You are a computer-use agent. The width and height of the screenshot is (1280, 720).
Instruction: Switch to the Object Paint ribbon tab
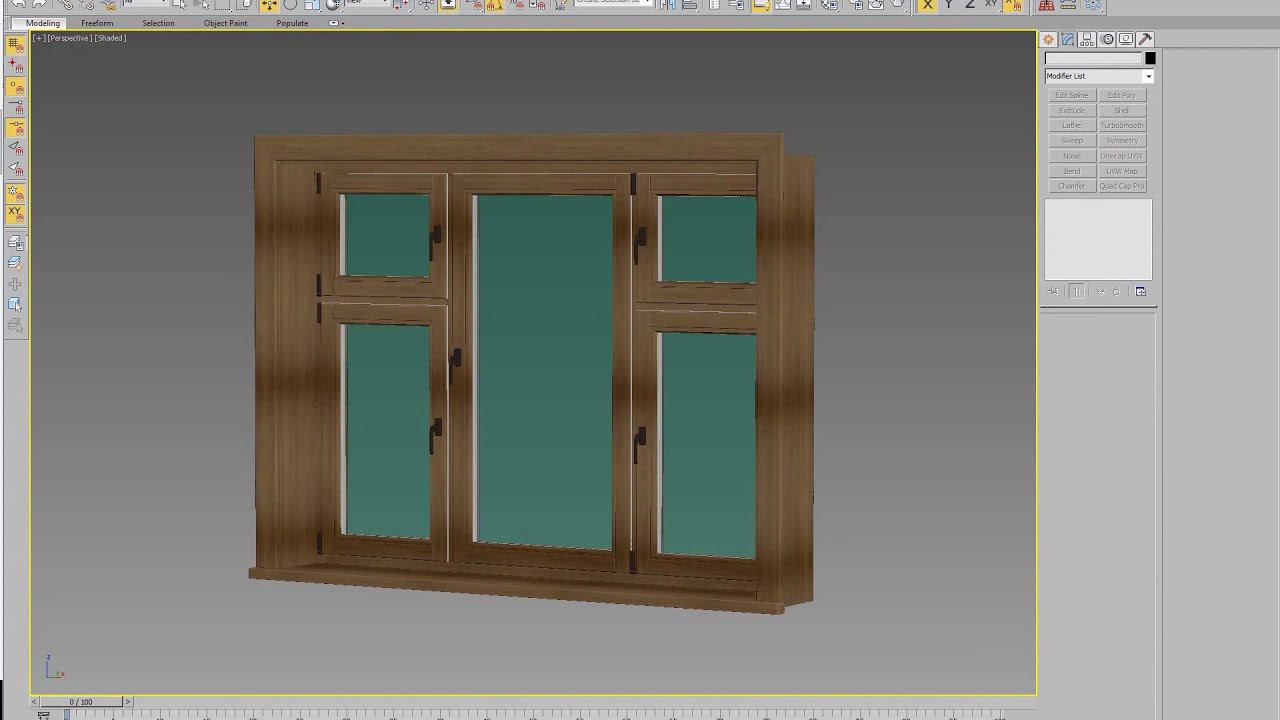click(226, 23)
